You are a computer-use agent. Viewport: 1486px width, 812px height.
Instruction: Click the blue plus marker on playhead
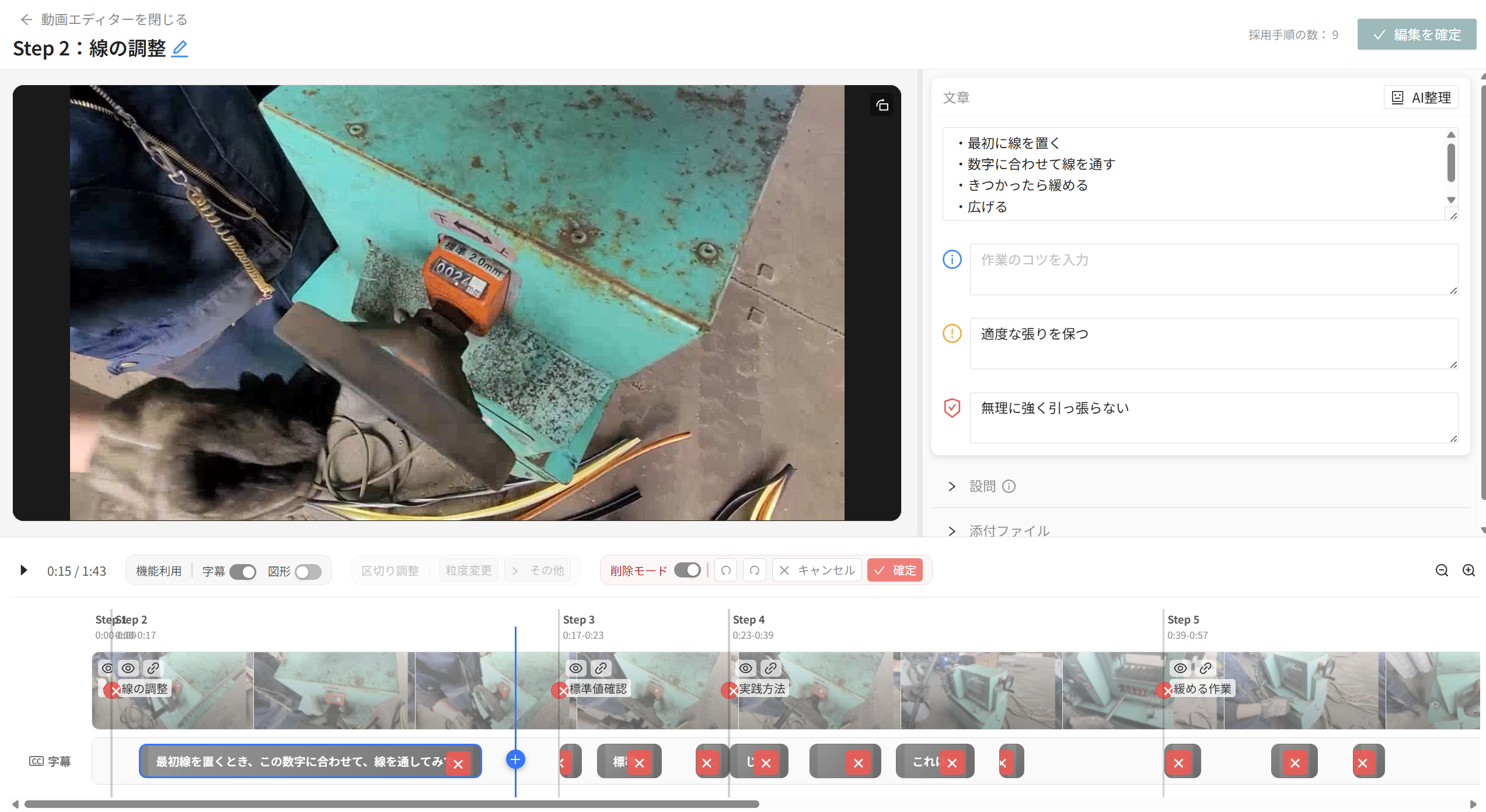(x=515, y=759)
